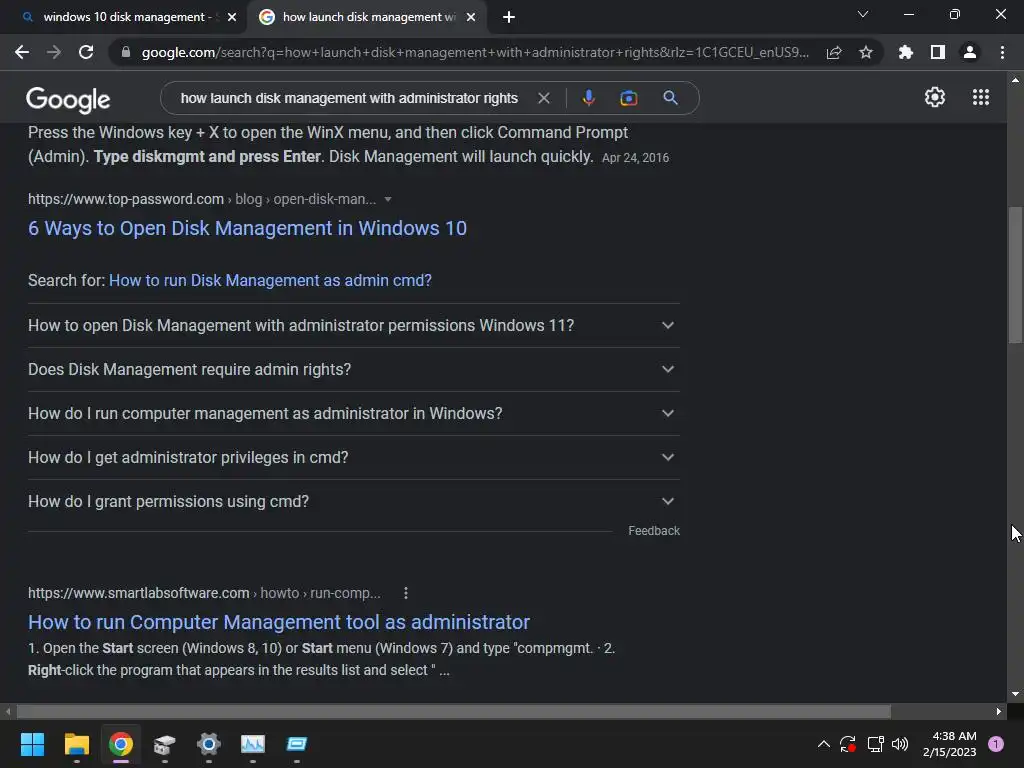Start voice search with microphone icon
This screenshot has width=1024, height=768.
pos(588,98)
